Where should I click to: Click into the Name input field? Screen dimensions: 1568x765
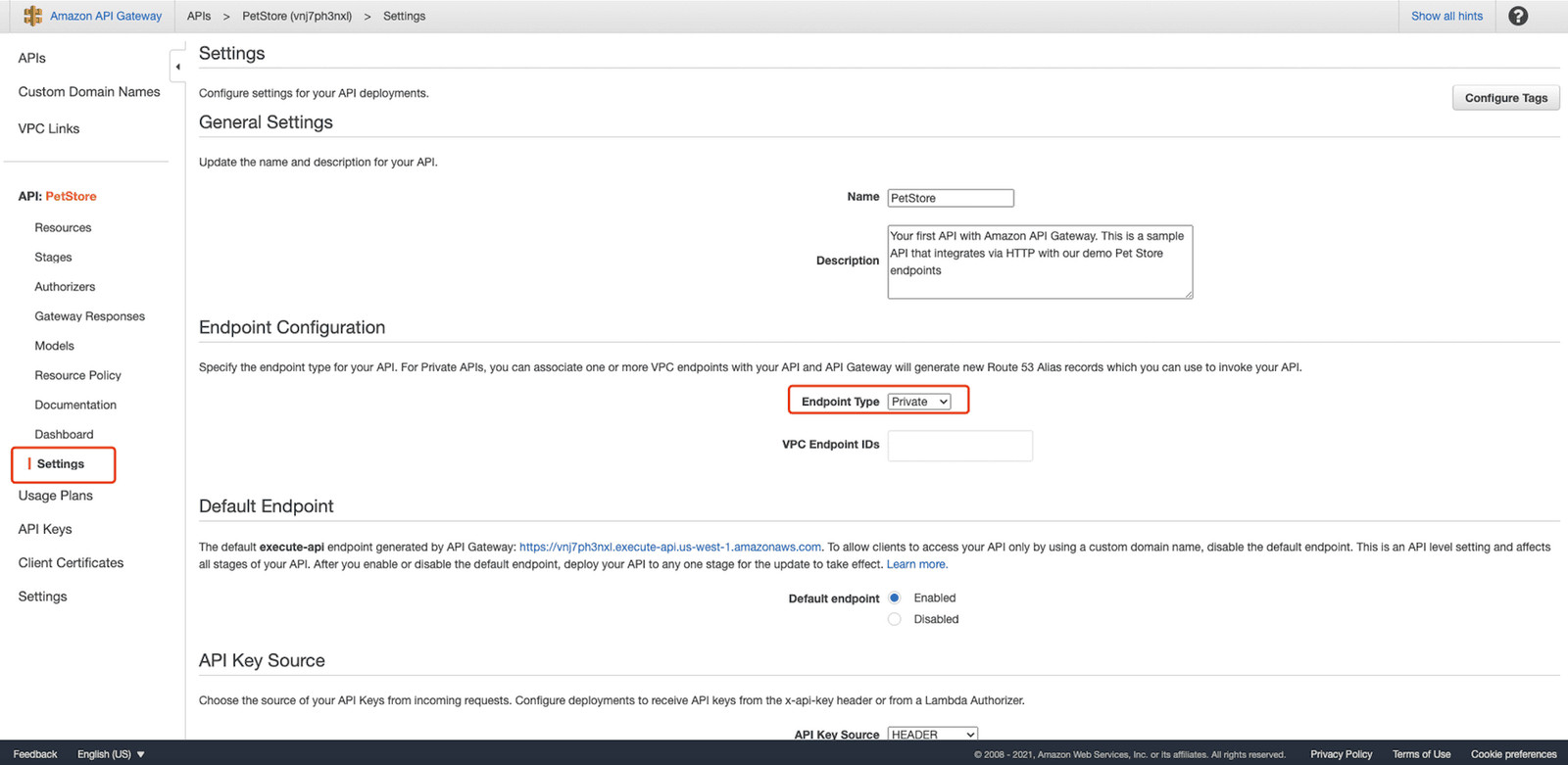tap(951, 198)
